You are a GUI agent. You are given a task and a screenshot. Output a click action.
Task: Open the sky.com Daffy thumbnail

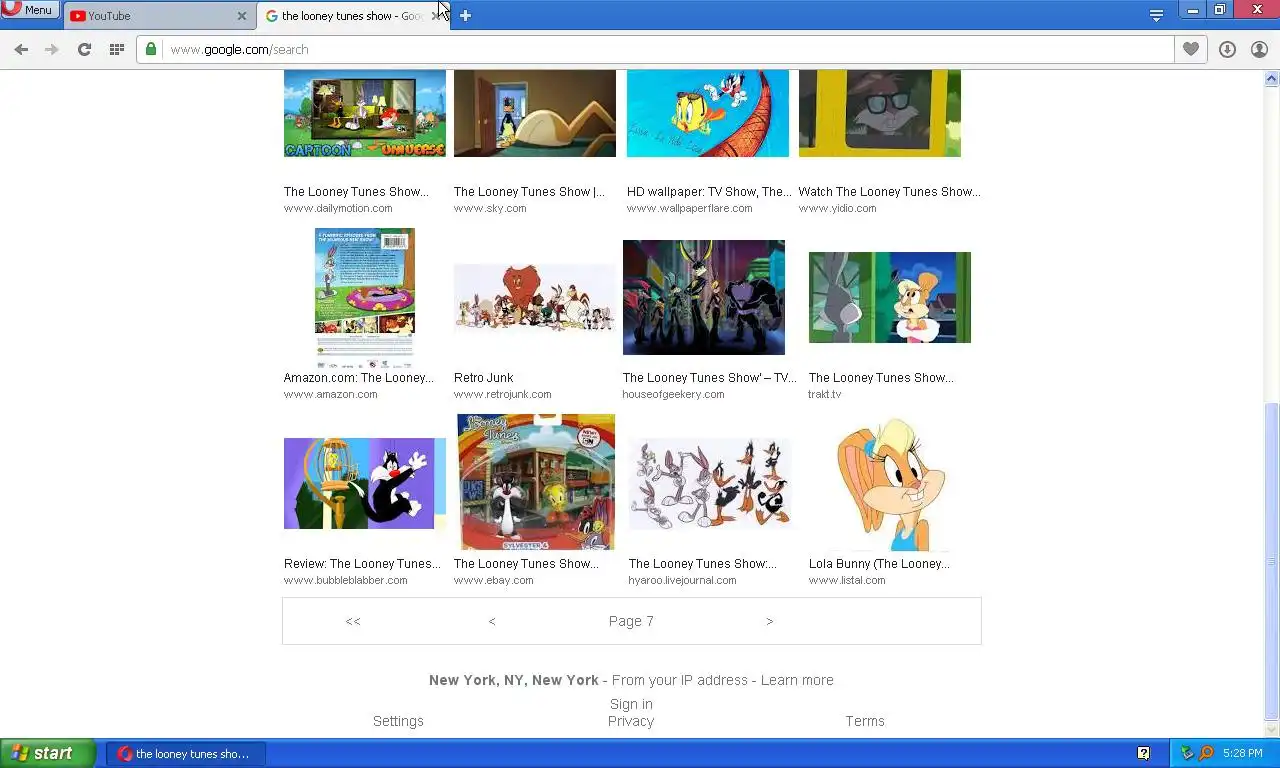click(x=535, y=113)
